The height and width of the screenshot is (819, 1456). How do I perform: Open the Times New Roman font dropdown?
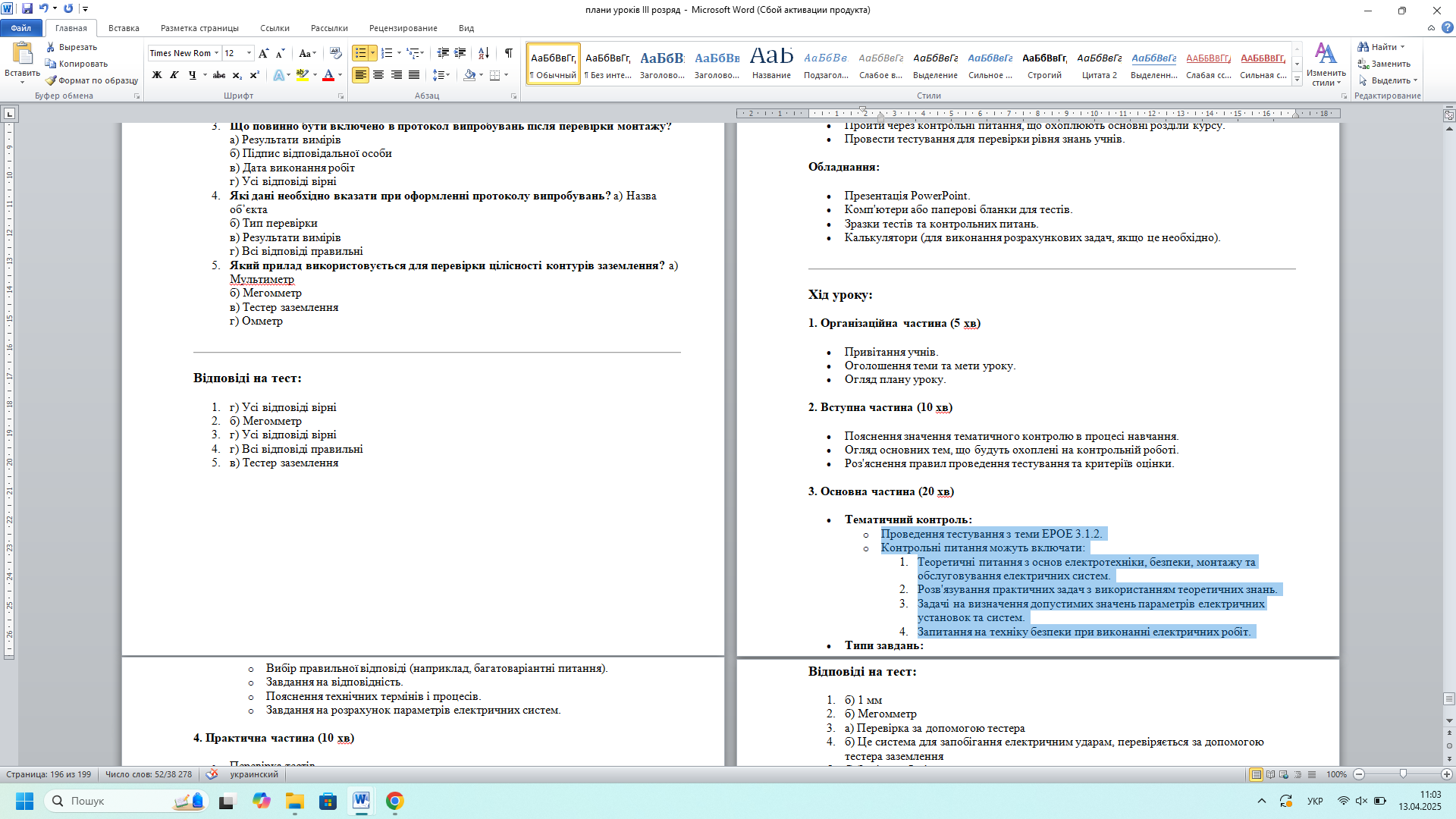coord(216,53)
